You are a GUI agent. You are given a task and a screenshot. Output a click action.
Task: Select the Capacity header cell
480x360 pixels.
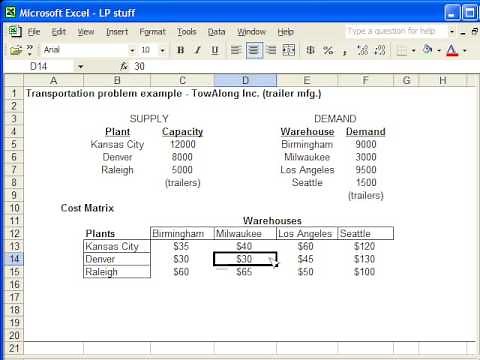pos(182,132)
